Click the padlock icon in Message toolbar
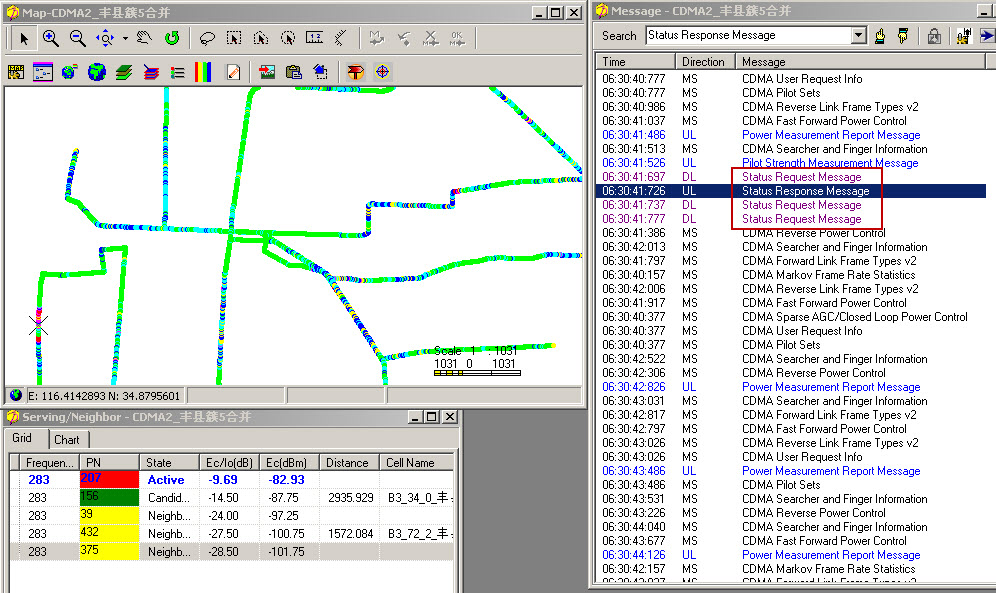996x593 pixels. [934, 36]
